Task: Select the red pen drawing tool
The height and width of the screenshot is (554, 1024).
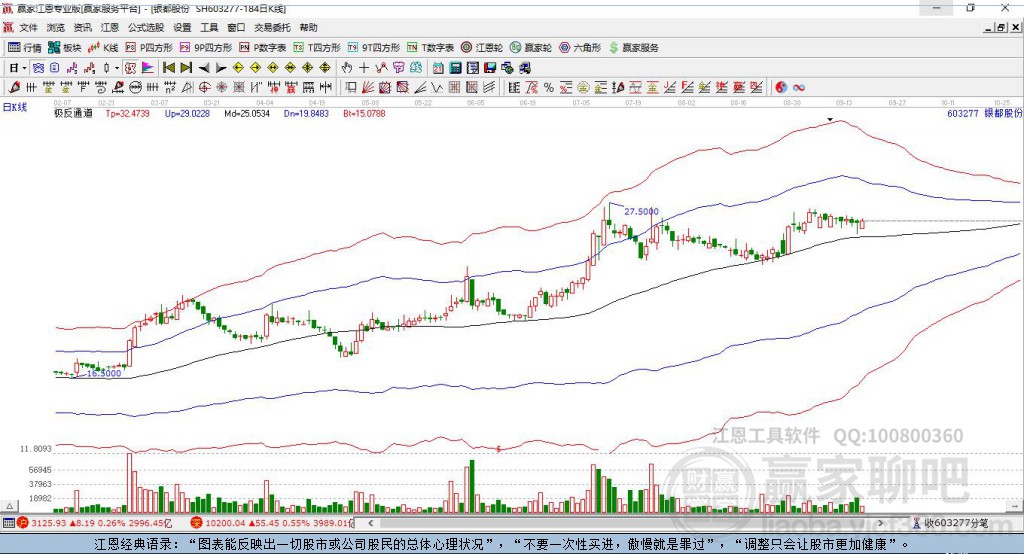Action: click(x=14, y=87)
